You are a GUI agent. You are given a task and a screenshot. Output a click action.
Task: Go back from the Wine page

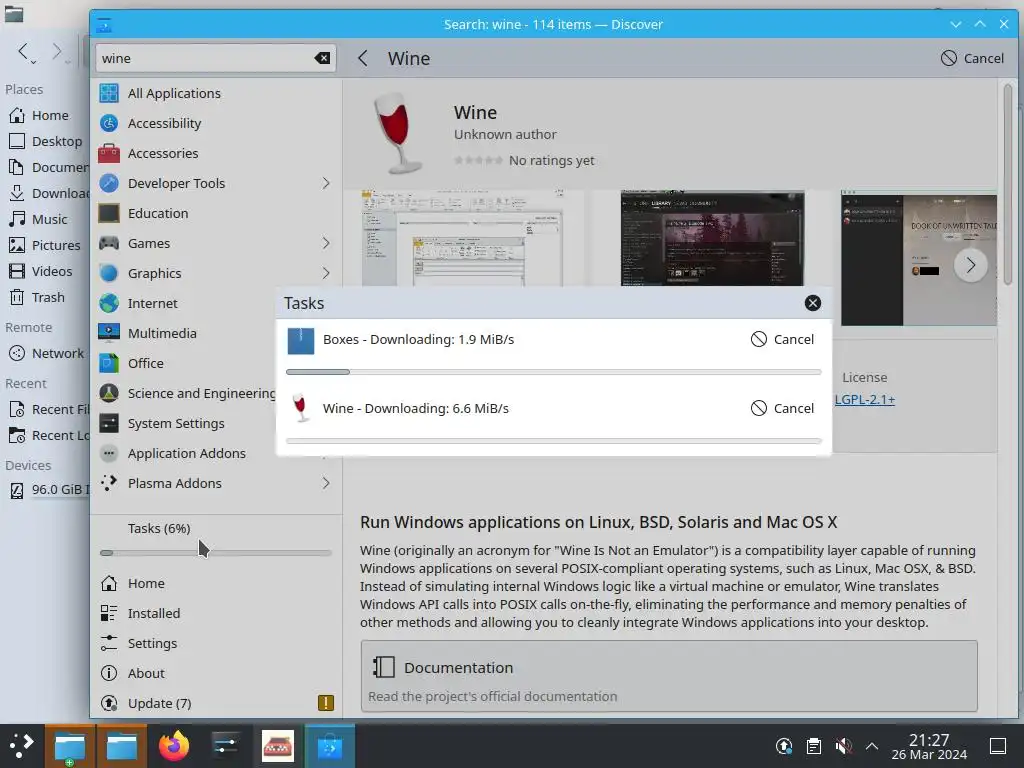pyautogui.click(x=363, y=58)
